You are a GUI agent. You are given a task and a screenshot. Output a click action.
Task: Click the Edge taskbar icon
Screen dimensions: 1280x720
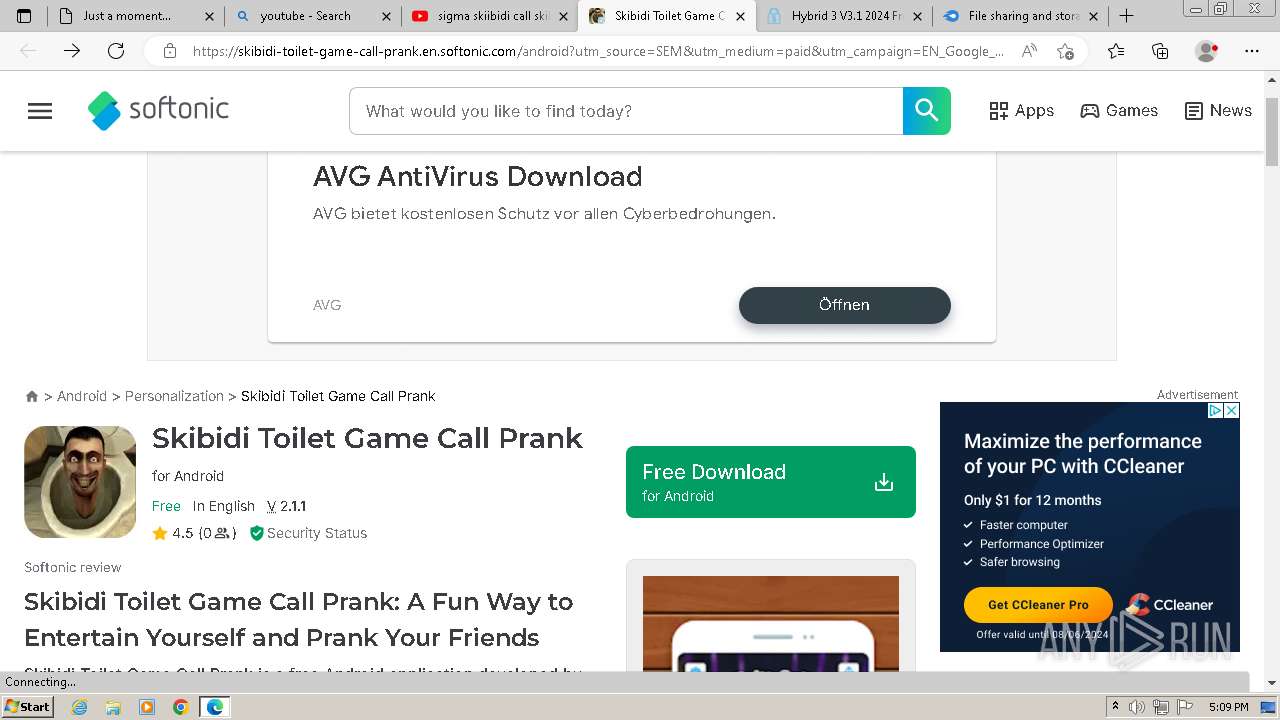coord(215,707)
